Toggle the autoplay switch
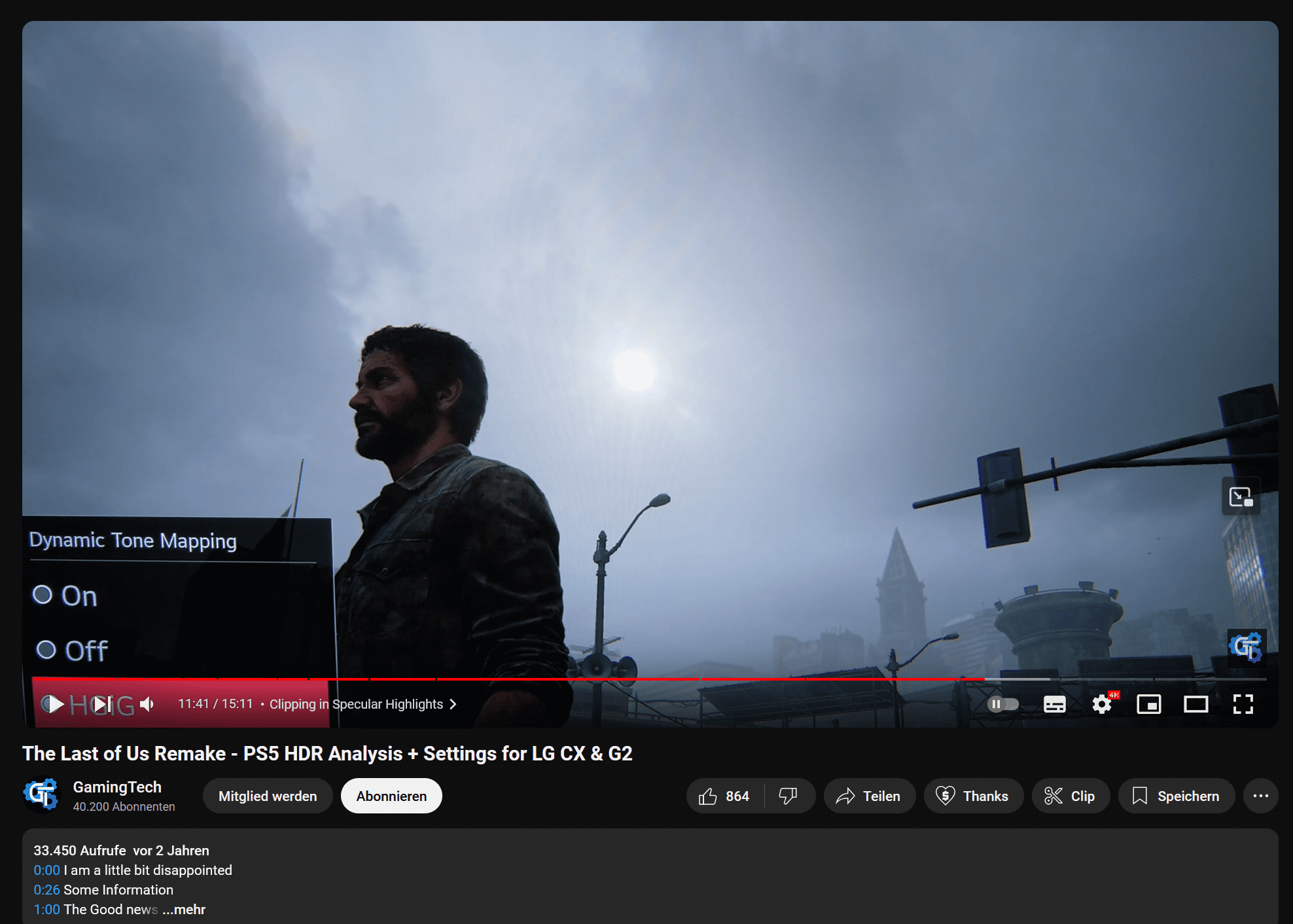 pos(1003,704)
